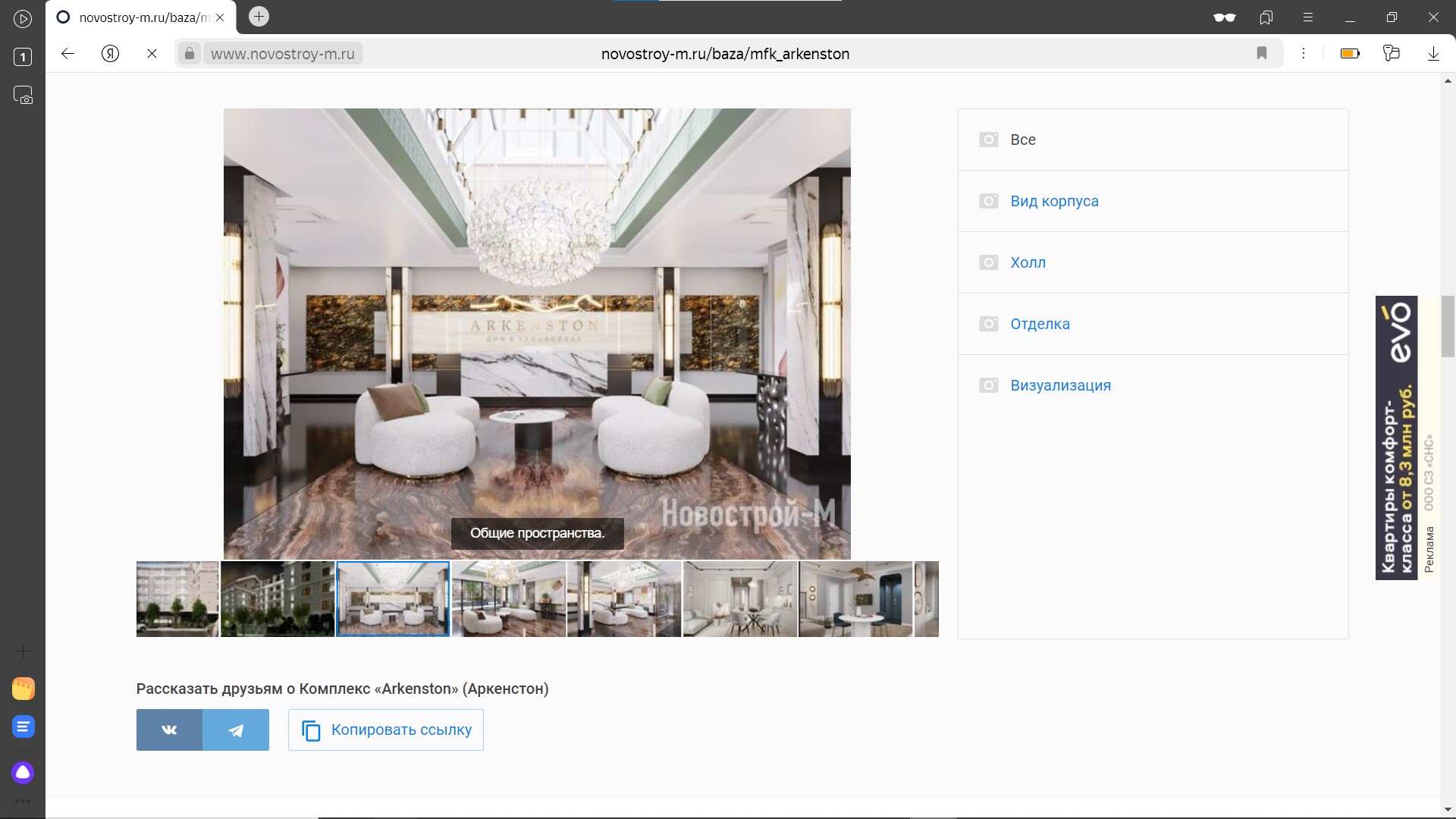This screenshot has height=819, width=1456.
Task: Share the complex via Telegram button
Action: coord(236,730)
